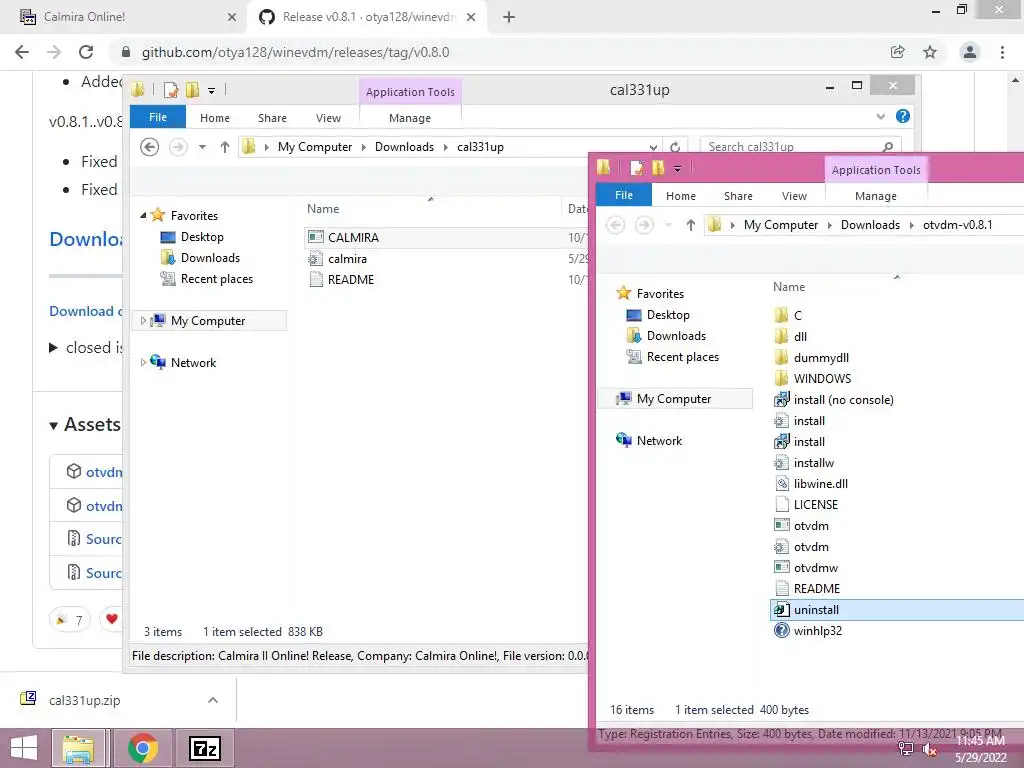Open recent locations dropdown in cal331up
The width and height of the screenshot is (1024, 768).
(202, 147)
